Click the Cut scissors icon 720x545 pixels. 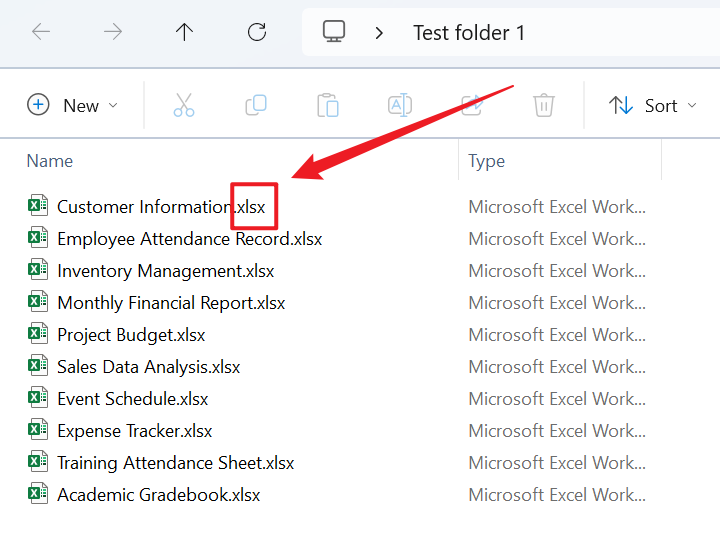tap(184, 105)
